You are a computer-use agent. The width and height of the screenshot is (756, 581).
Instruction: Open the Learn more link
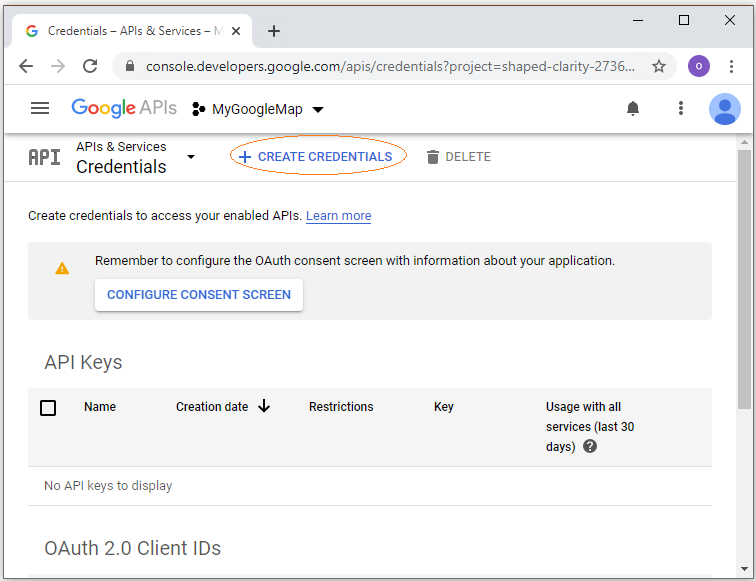point(338,216)
